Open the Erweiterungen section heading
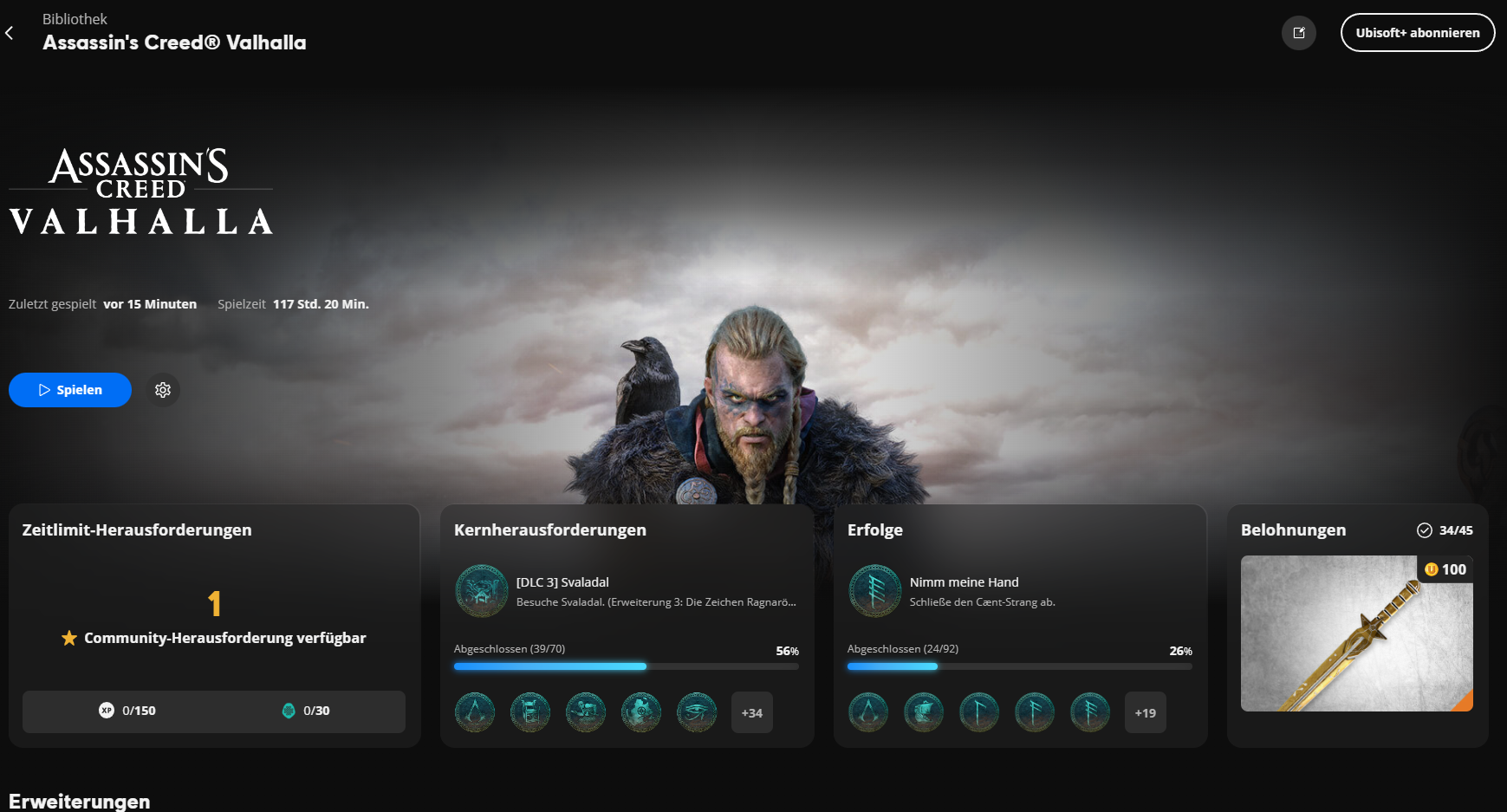Viewport: 1507px width, 812px height. [78, 802]
